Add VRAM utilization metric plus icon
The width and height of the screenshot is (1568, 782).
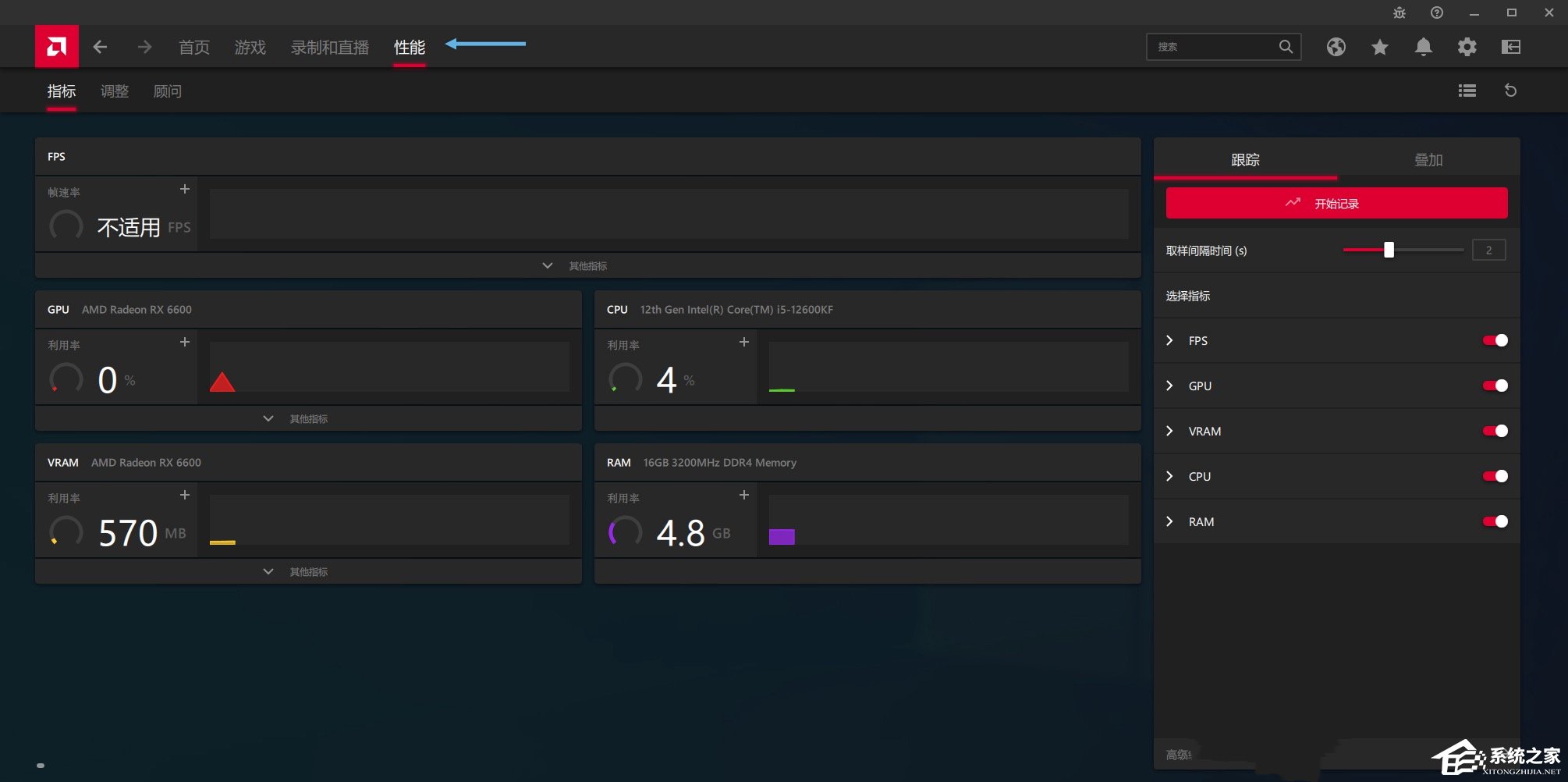[x=185, y=495]
